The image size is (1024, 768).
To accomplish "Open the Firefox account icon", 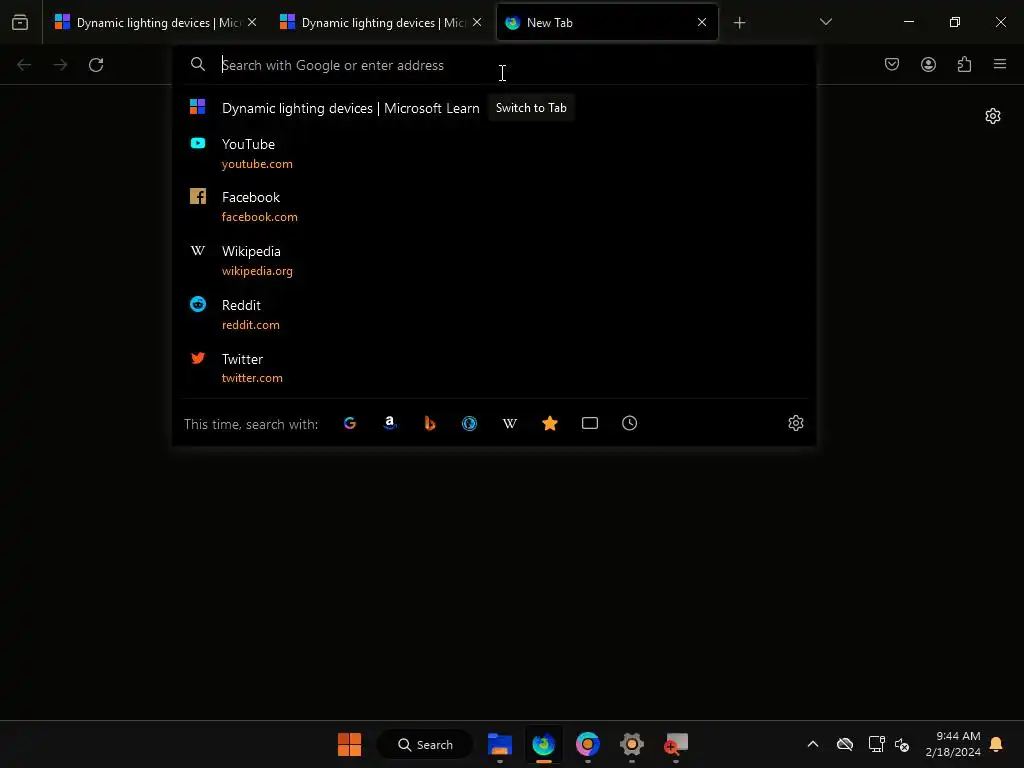I will [x=928, y=64].
